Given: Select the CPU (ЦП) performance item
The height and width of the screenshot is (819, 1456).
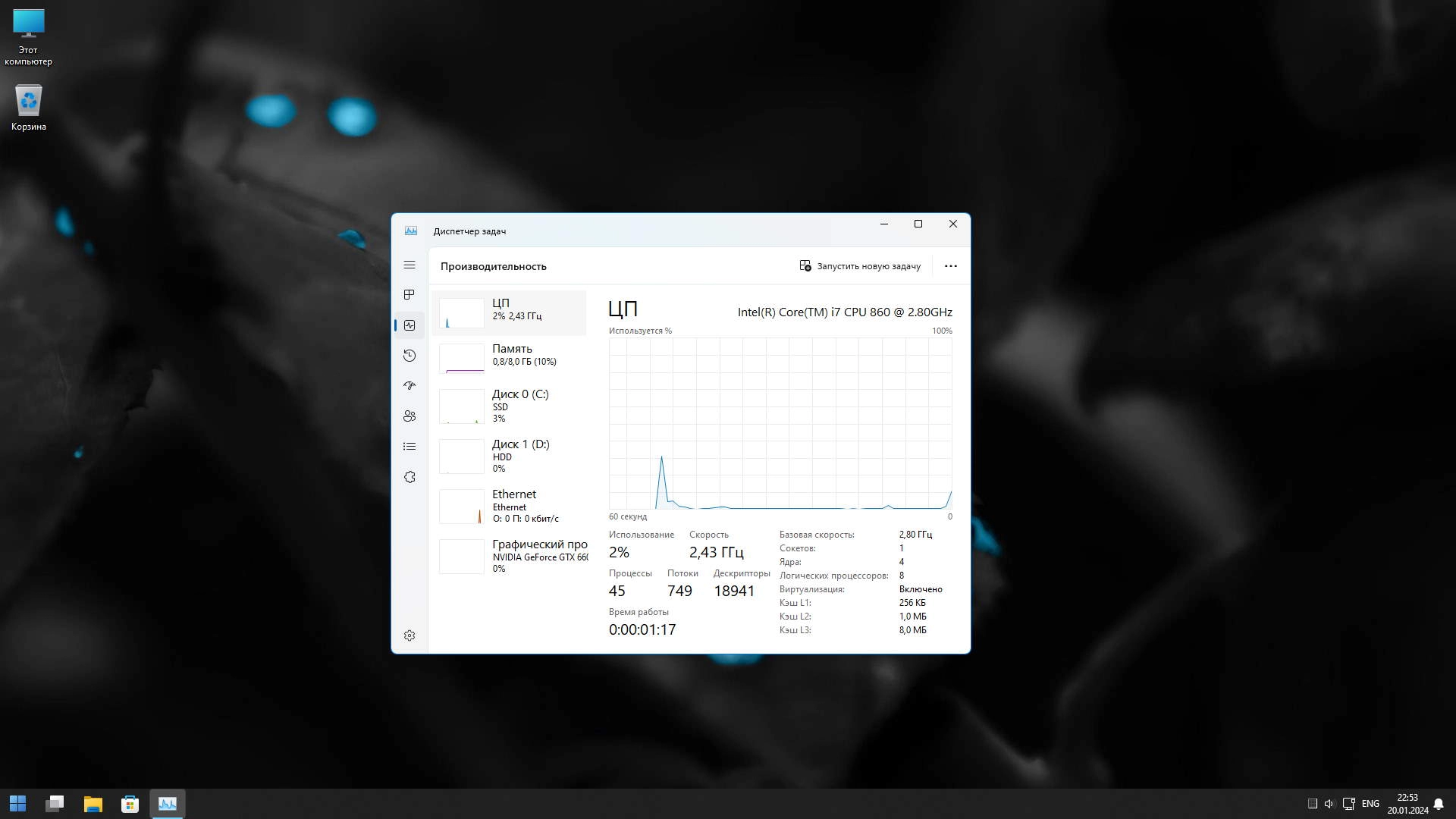Looking at the screenshot, I should (x=510, y=312).
